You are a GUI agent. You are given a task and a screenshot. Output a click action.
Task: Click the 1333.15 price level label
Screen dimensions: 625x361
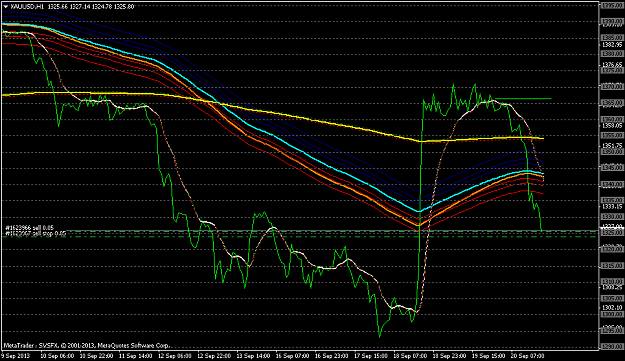(612, 206)
